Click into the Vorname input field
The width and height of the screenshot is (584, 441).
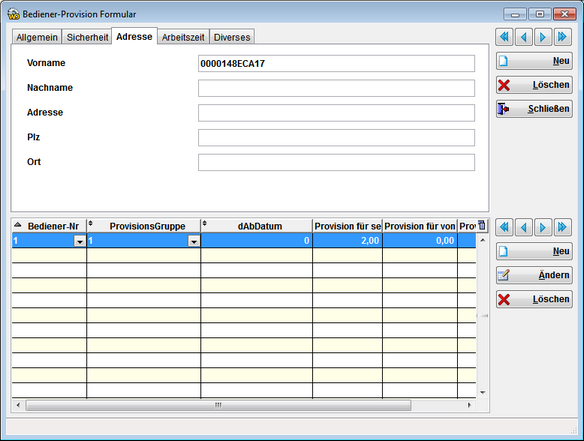[x=336, y=64]
